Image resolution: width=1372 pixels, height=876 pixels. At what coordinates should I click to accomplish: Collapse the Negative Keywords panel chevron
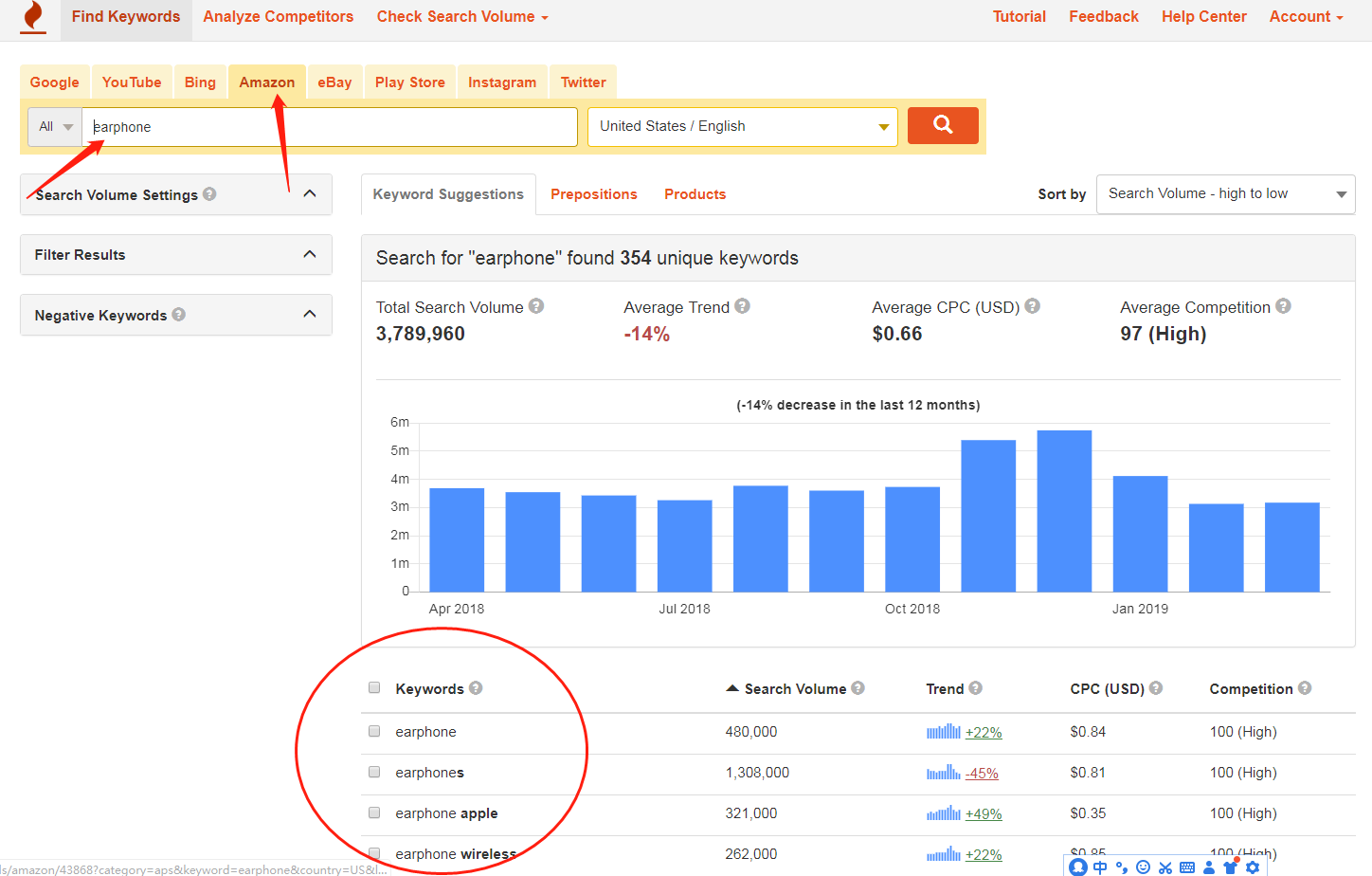coord(310,314)
